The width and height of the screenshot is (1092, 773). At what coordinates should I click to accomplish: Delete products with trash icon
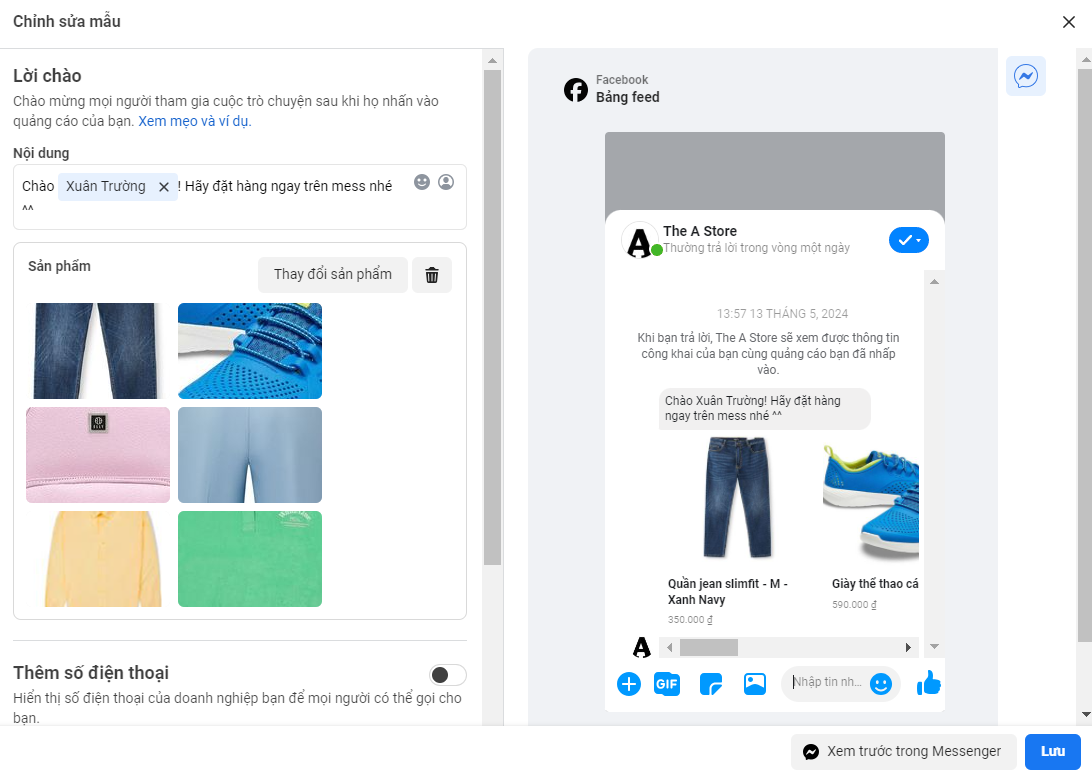432,274
